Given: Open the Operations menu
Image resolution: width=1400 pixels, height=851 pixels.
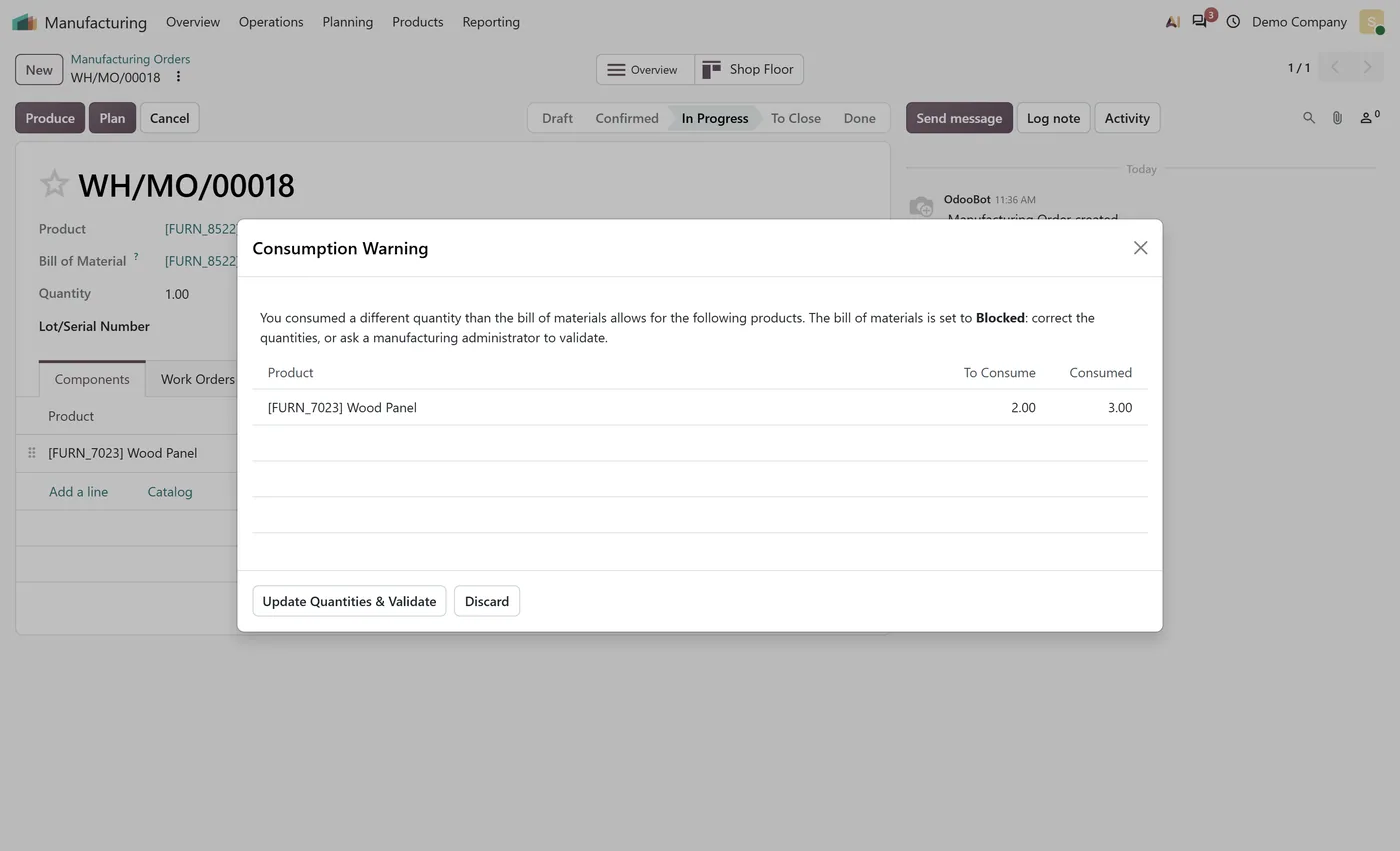Looking at the screenshot, I should coord(271,22).
